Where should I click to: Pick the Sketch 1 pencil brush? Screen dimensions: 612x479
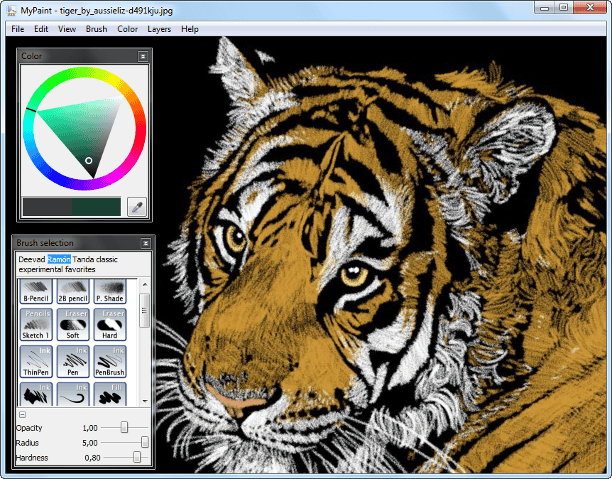coord(36,325)
